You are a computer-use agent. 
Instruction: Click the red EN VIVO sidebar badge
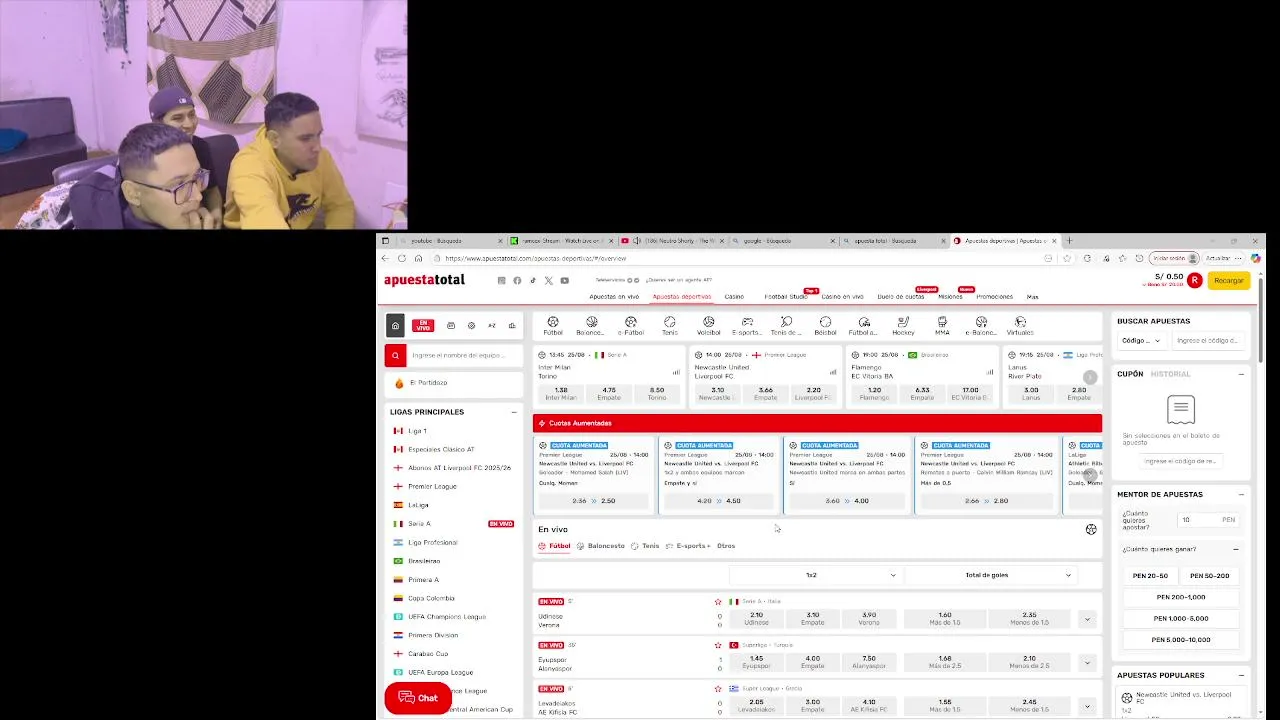point(423,326)
